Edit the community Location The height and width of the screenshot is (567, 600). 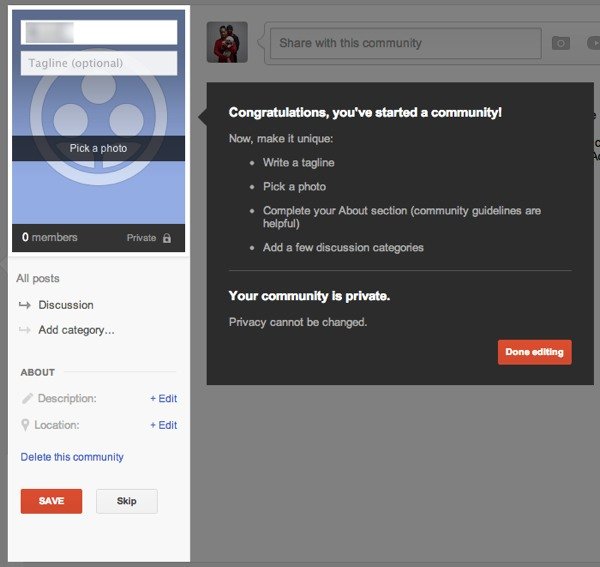pyautogui.click(x=163, y=425)
